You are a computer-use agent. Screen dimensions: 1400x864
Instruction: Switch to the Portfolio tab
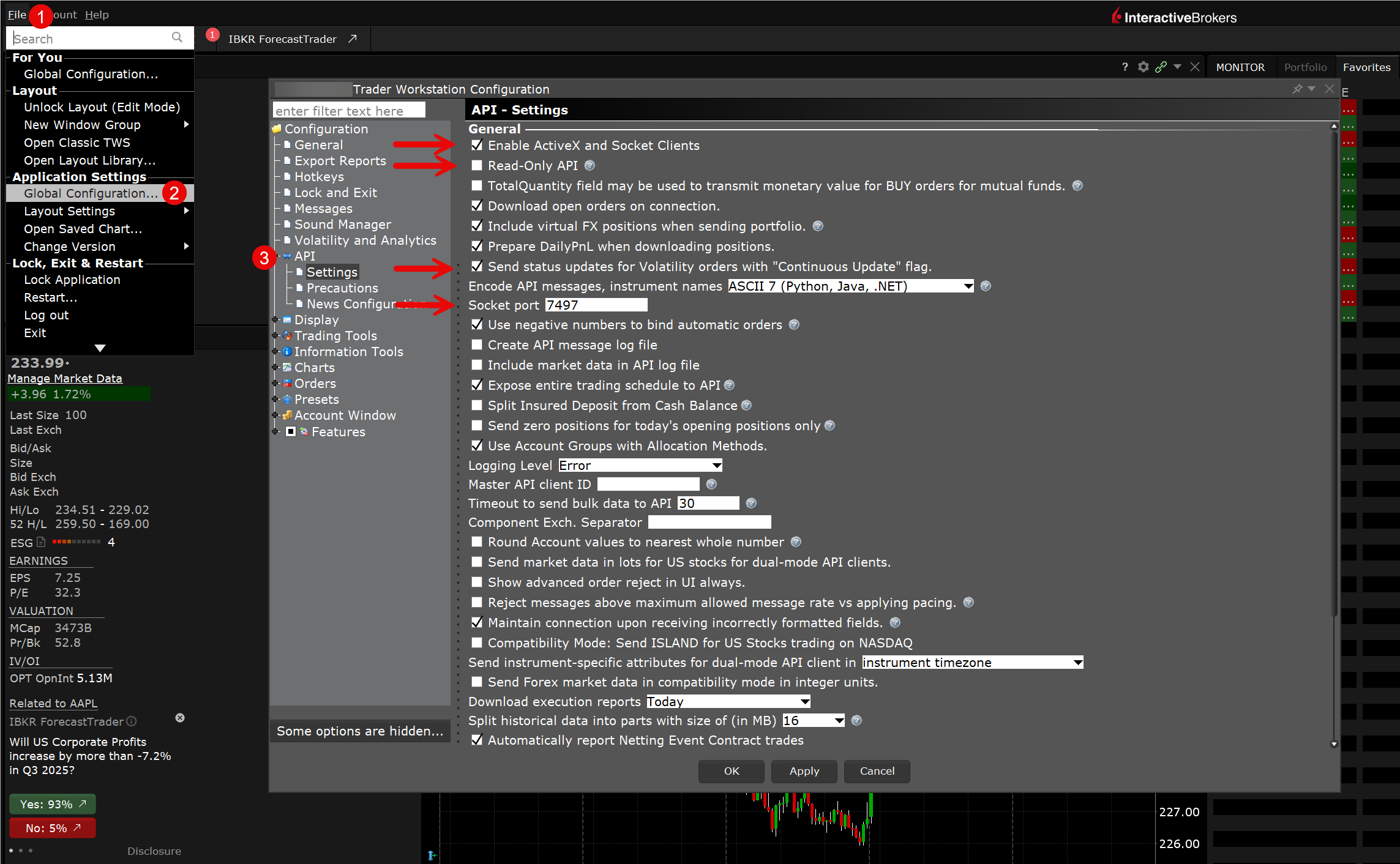pos(1305,67)
